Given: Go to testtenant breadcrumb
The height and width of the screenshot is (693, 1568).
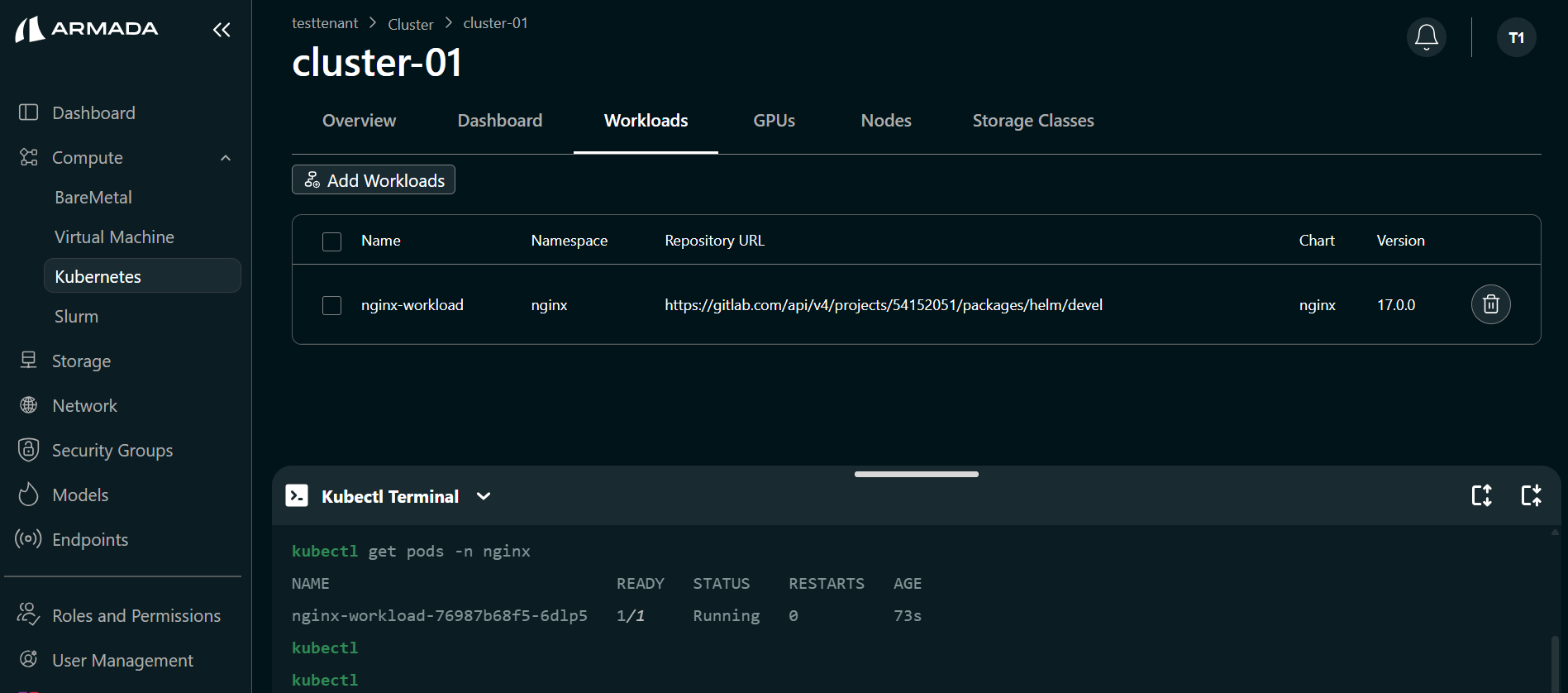Looking at the screenshot, I should [325, 23].
